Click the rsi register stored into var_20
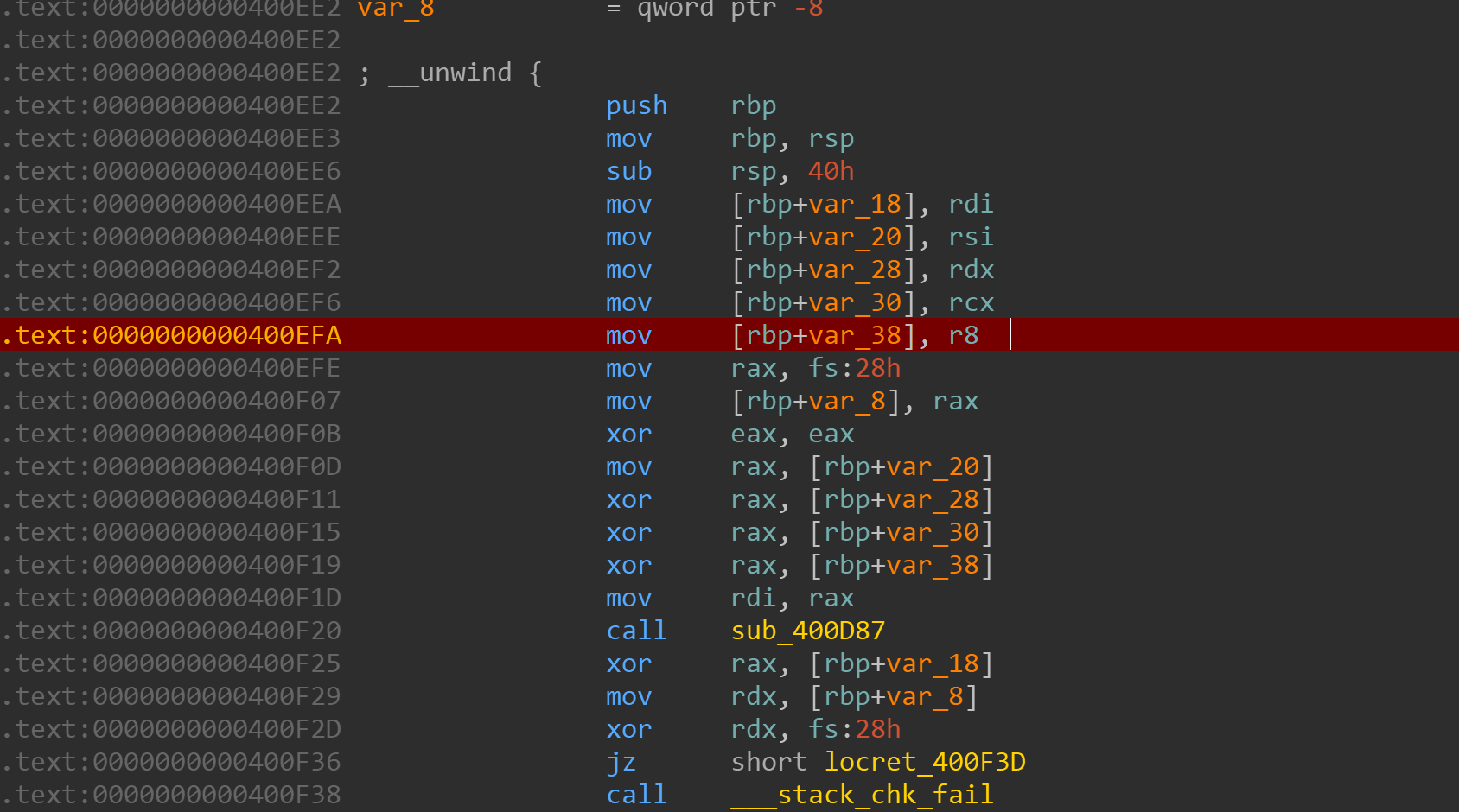 [971, 237]
